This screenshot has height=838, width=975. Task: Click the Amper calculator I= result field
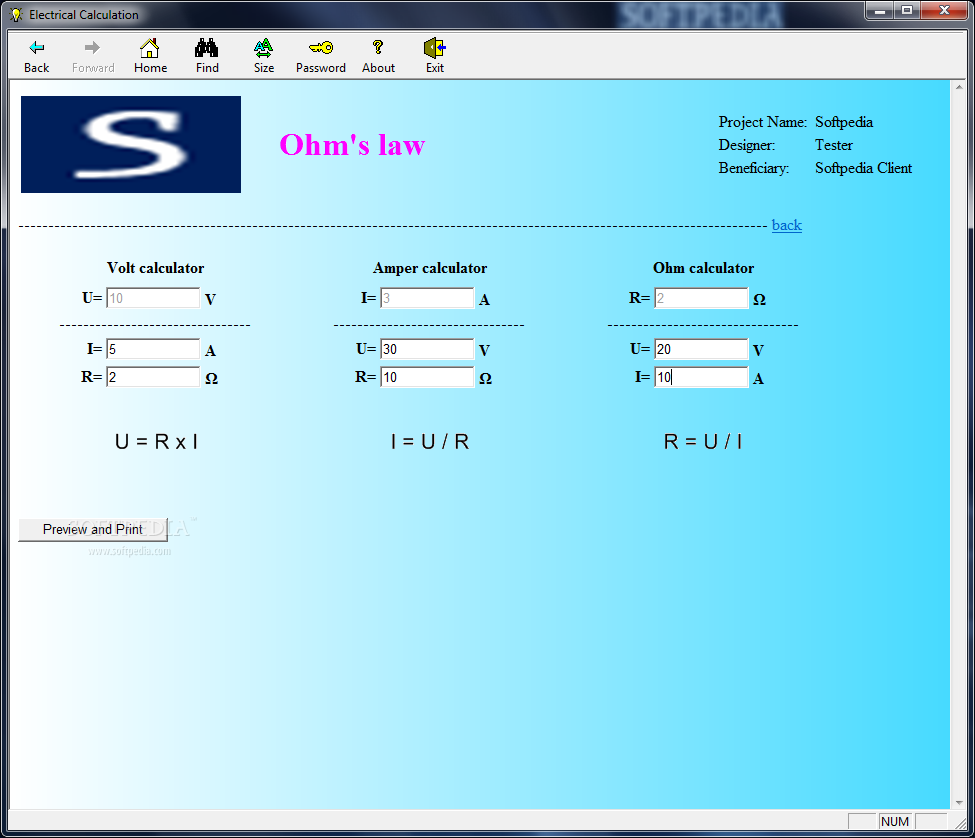pos(427,298)
